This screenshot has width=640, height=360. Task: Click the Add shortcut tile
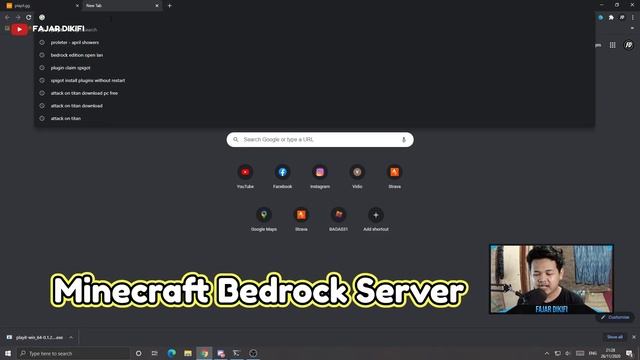pyautogui.click(x=376, y=219)
